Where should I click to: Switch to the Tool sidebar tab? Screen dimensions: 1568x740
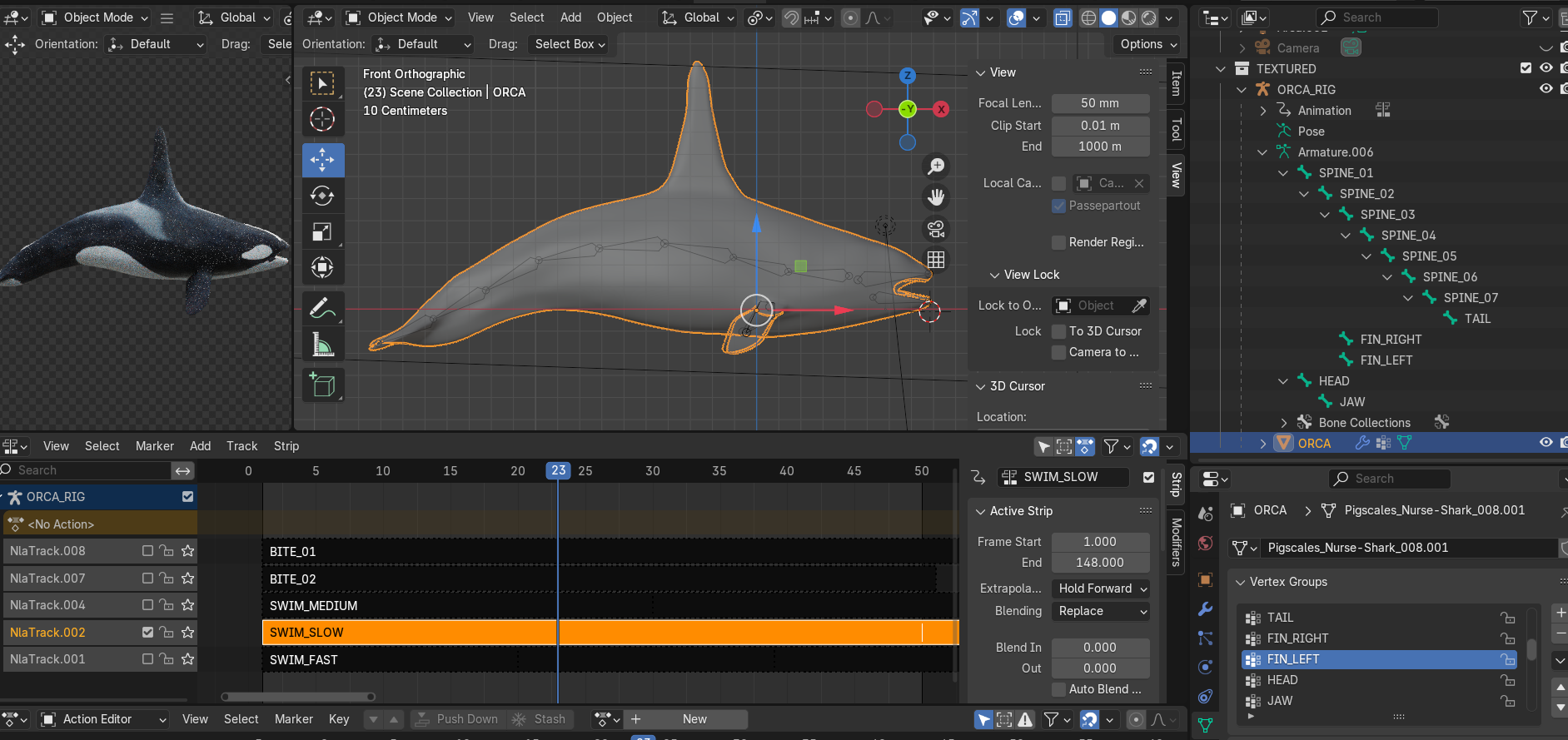click(1176, 129)
